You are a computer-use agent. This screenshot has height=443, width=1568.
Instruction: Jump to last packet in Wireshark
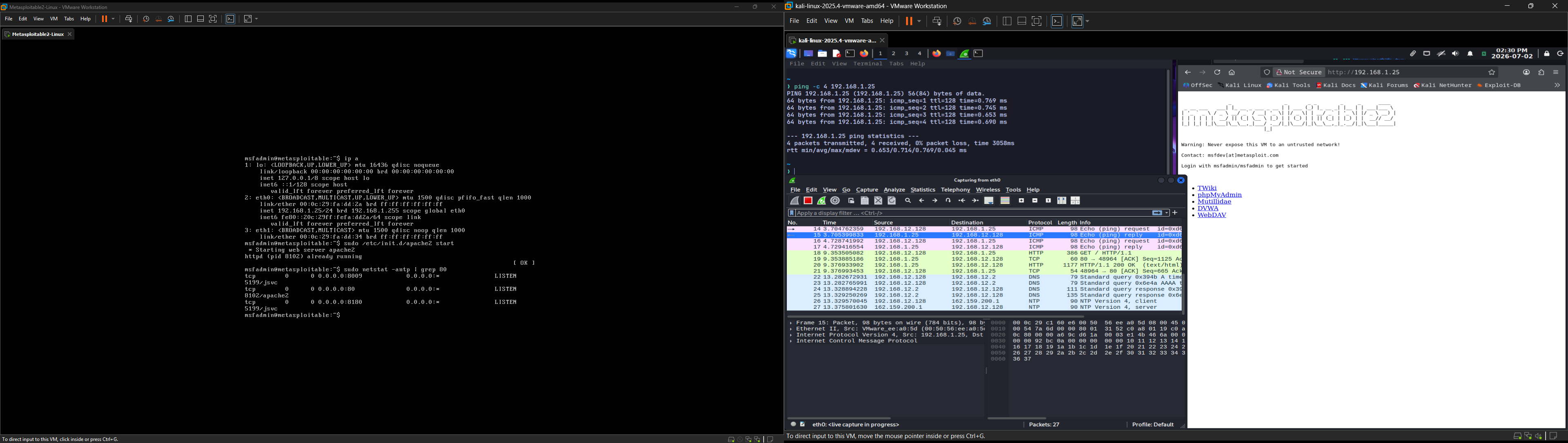click(x=976, y=201)
